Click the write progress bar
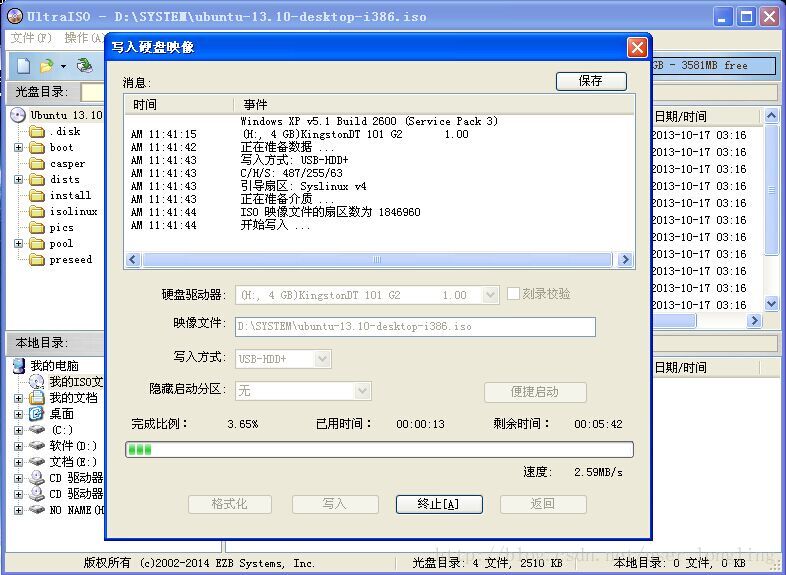Screen dimensions: 786x575 pos(379,450)
